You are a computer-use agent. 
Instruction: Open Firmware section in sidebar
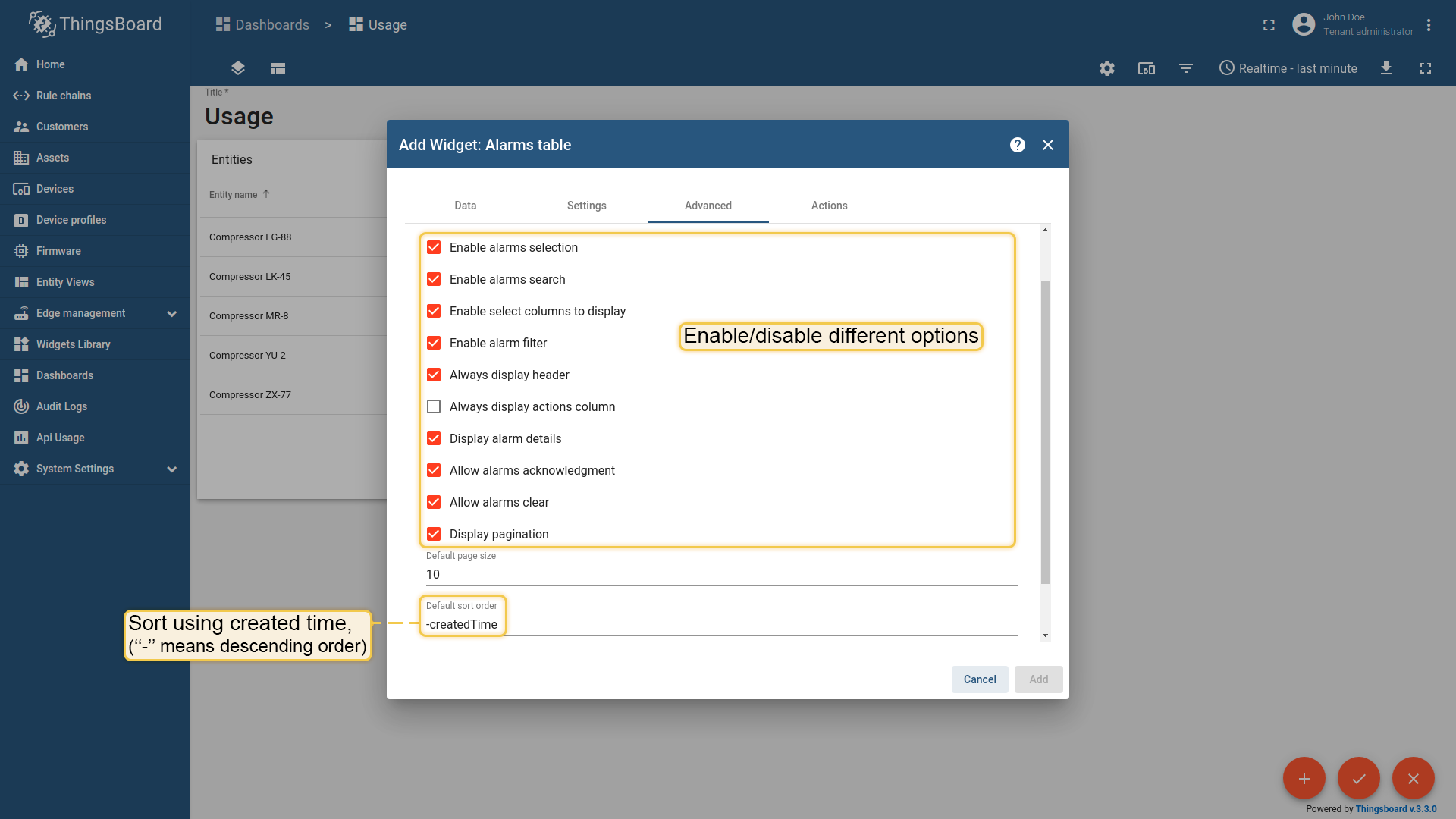coord(94,251)
